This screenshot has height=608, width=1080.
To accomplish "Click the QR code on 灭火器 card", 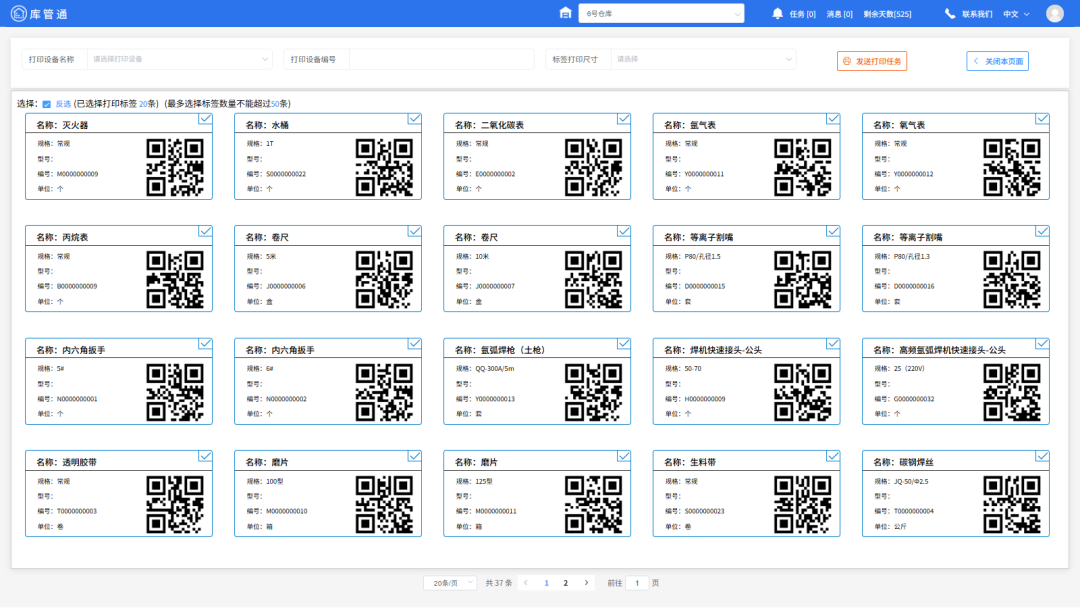I will pos(175,167).
